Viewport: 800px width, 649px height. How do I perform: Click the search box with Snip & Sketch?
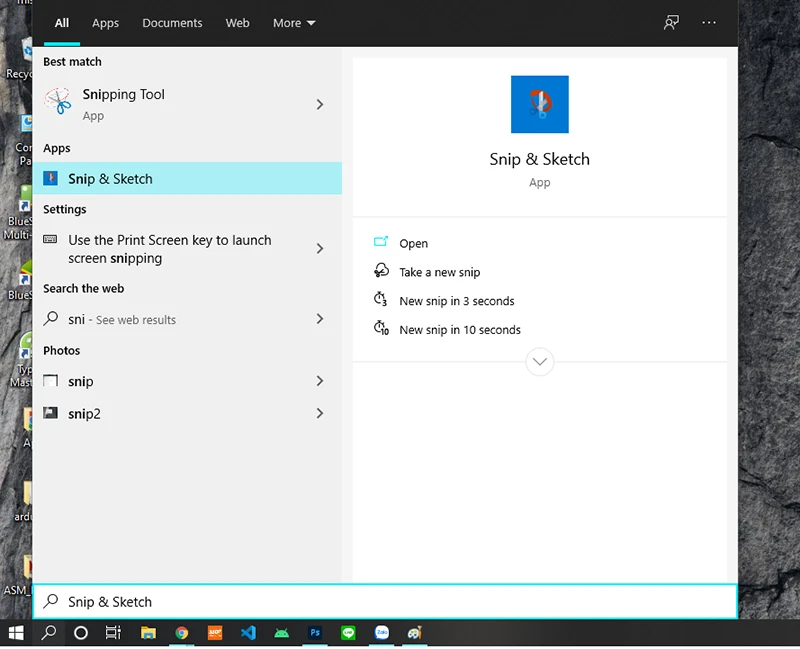coord(385,602)
